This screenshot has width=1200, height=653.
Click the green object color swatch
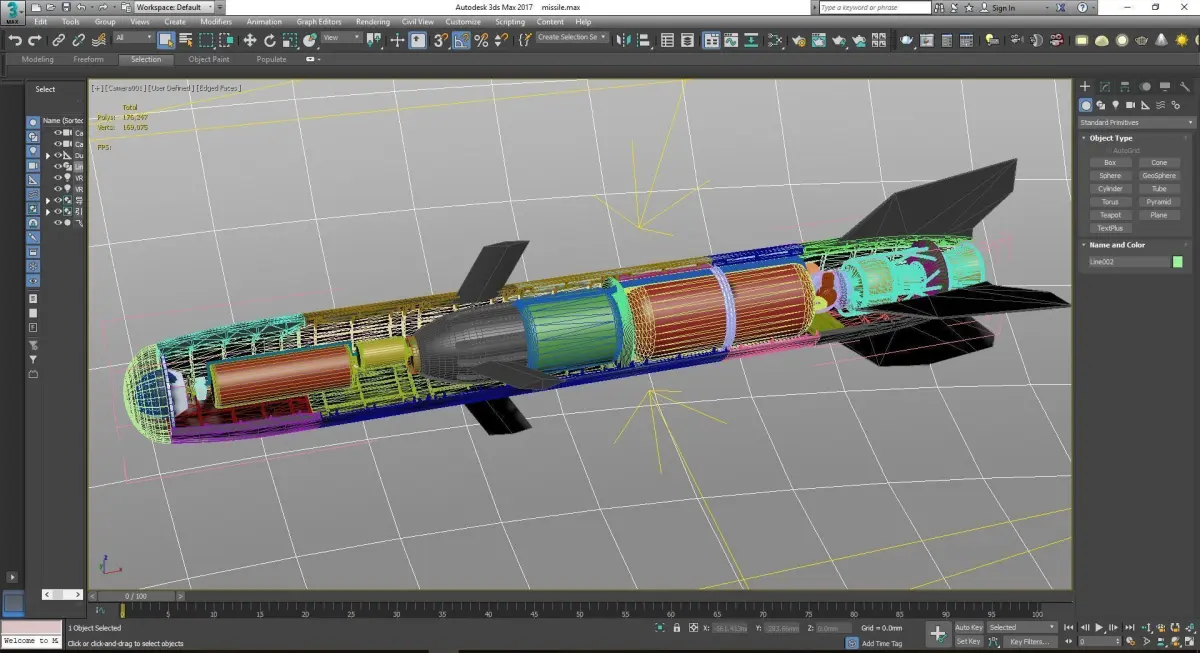click(1177, 262)
